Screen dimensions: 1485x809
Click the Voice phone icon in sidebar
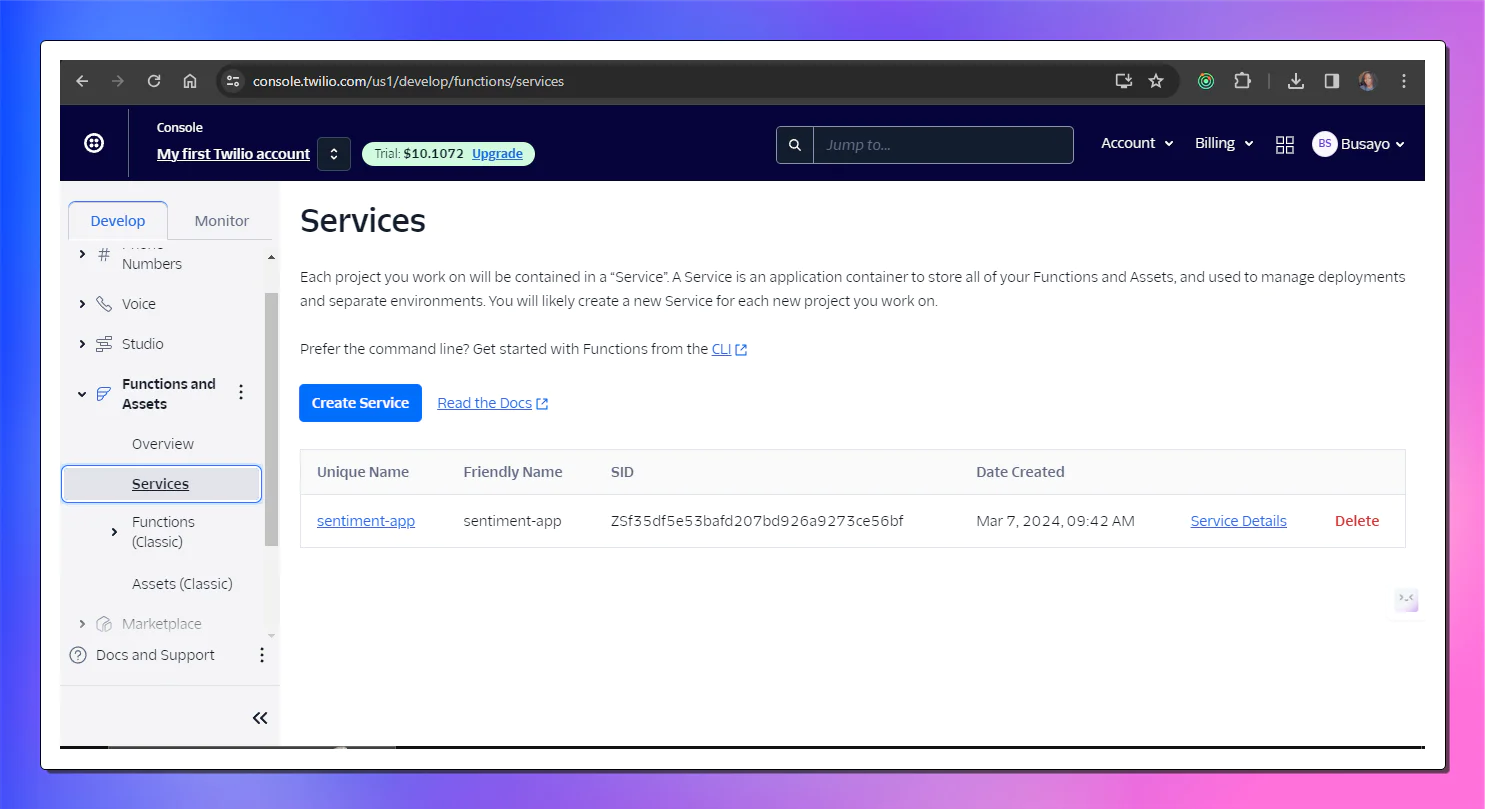click(x=104, y=304)
